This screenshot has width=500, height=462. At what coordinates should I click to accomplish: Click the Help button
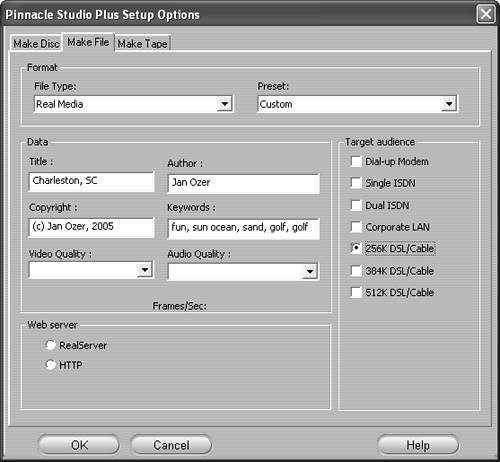pos(418,445)
